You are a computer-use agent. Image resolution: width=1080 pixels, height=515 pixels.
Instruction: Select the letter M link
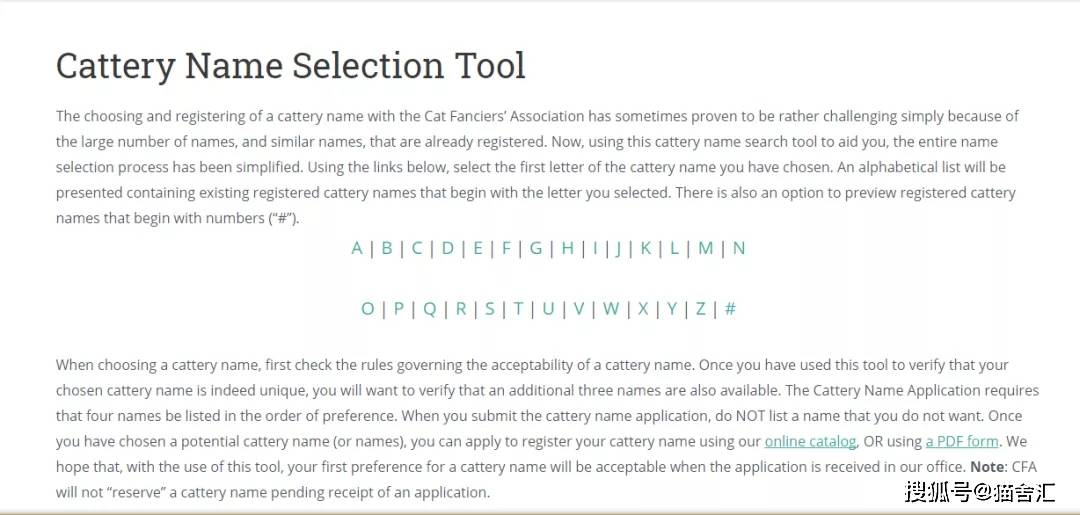click(x=706, y=248)
